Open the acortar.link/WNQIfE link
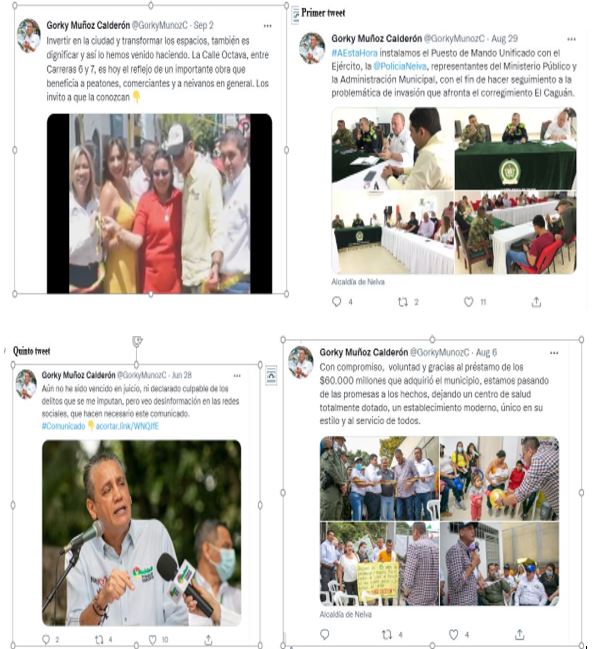 coord(127,426)
